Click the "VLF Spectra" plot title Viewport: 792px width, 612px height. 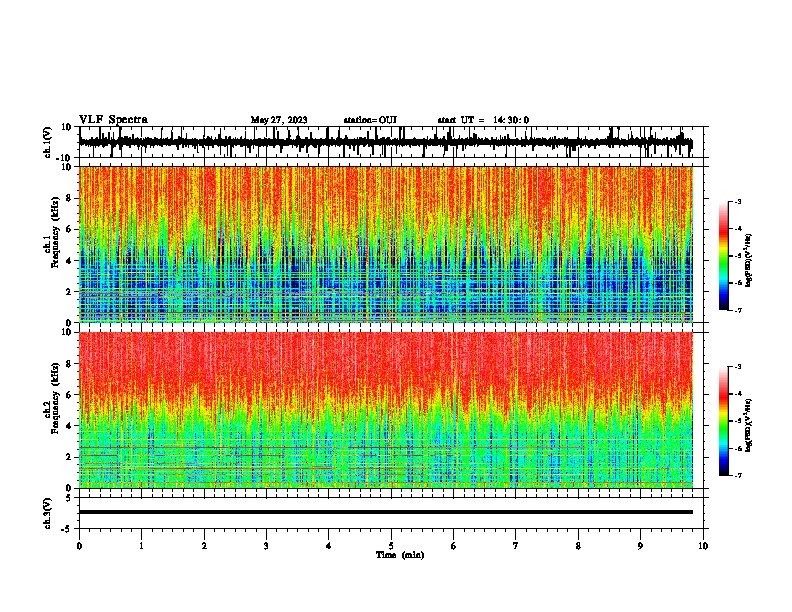[113, 120]
